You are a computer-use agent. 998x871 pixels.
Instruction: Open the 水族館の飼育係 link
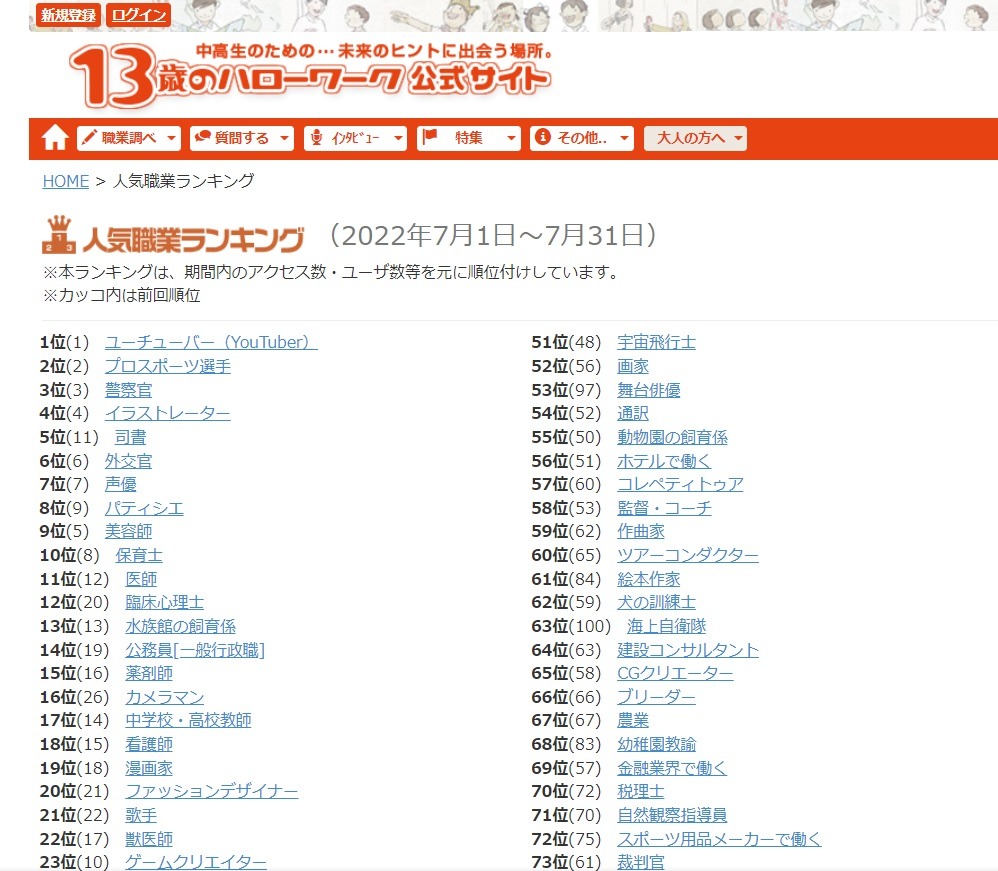[x=181, y=627]
